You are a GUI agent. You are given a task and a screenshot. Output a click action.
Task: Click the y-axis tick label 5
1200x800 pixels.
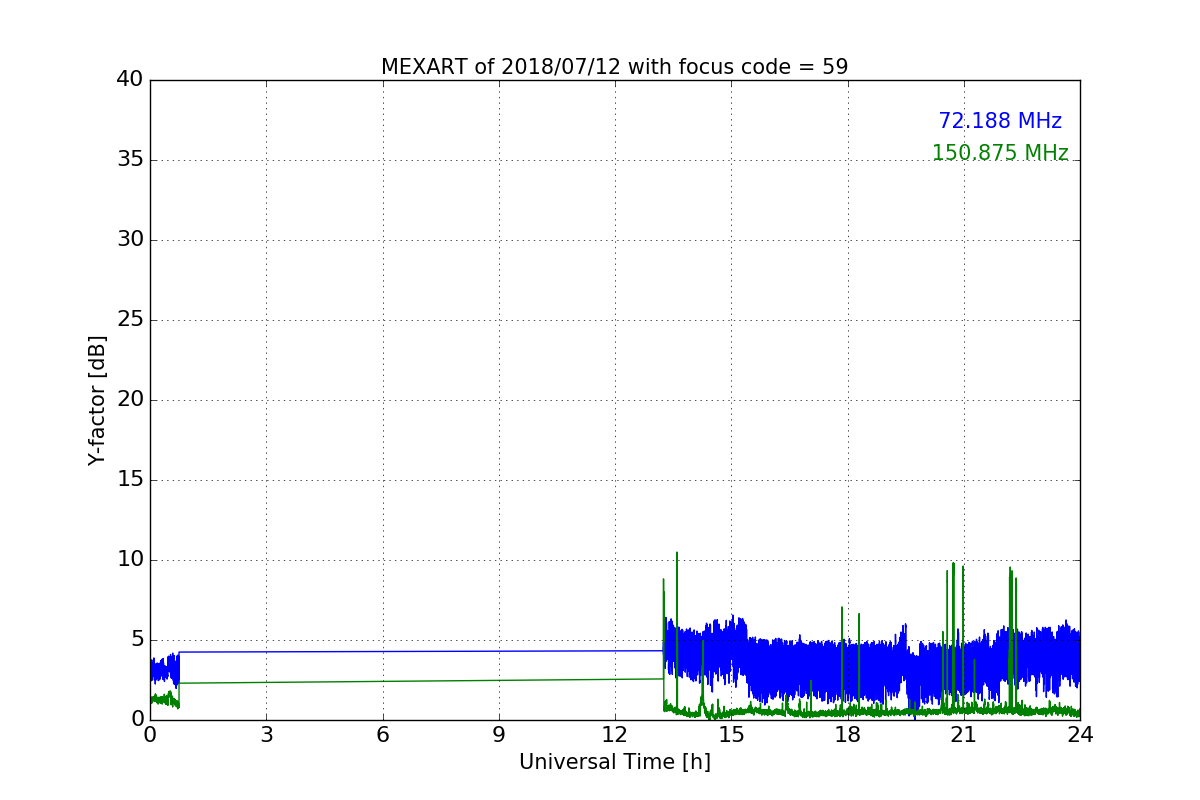coord(137,640)
